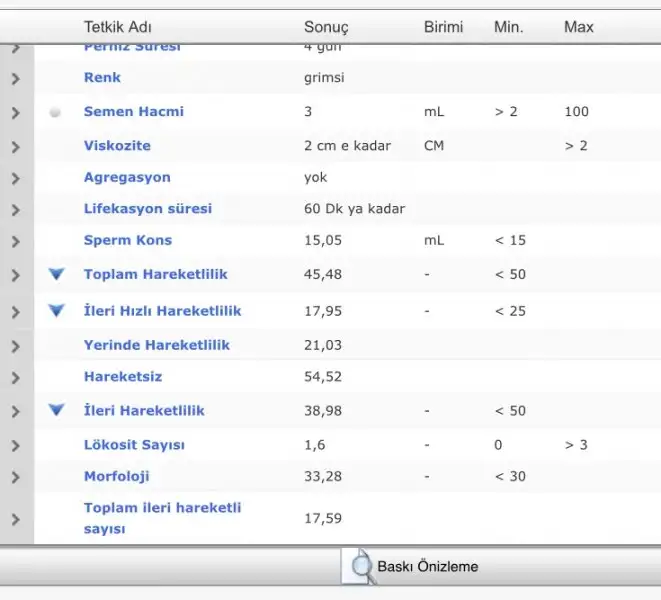Viewport: 661px width, 600px height.
Task: Click the gray circle indicator beside Semen Hacmi
Action: coord(56,112)
